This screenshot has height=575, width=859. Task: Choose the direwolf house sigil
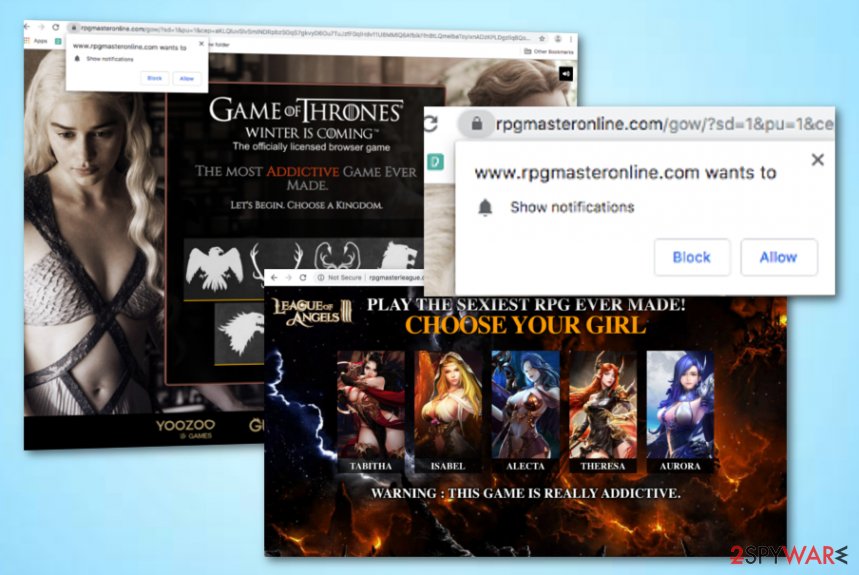tap(239, 332)
